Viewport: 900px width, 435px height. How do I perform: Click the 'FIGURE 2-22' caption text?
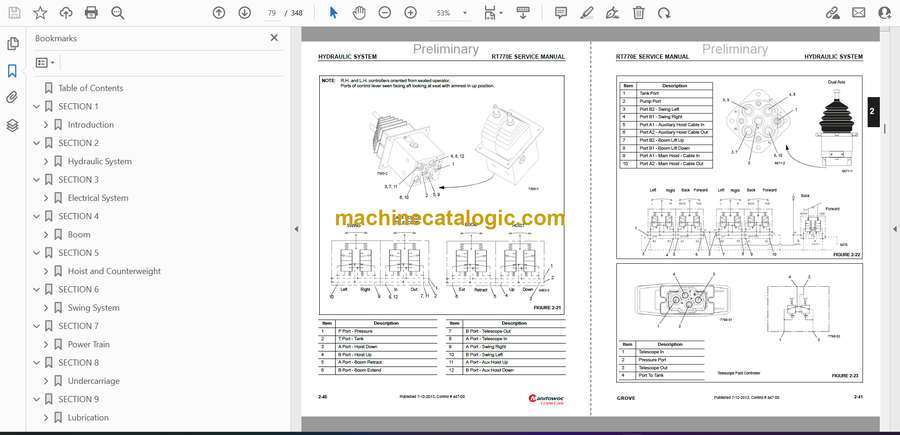[x=847, y=254]
